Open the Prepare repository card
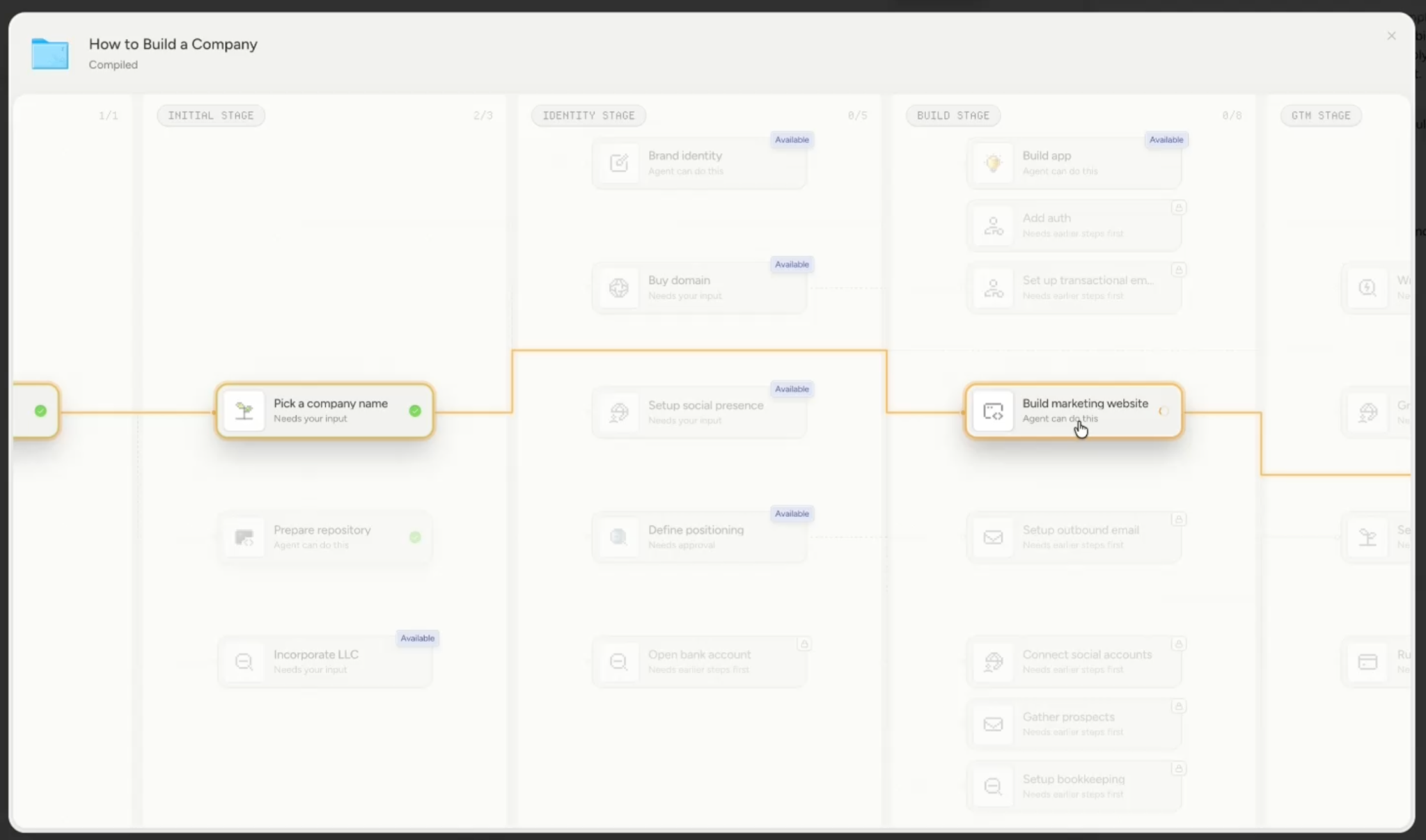This screenshot has height=840, width=1426. click(x=324, y=537)
